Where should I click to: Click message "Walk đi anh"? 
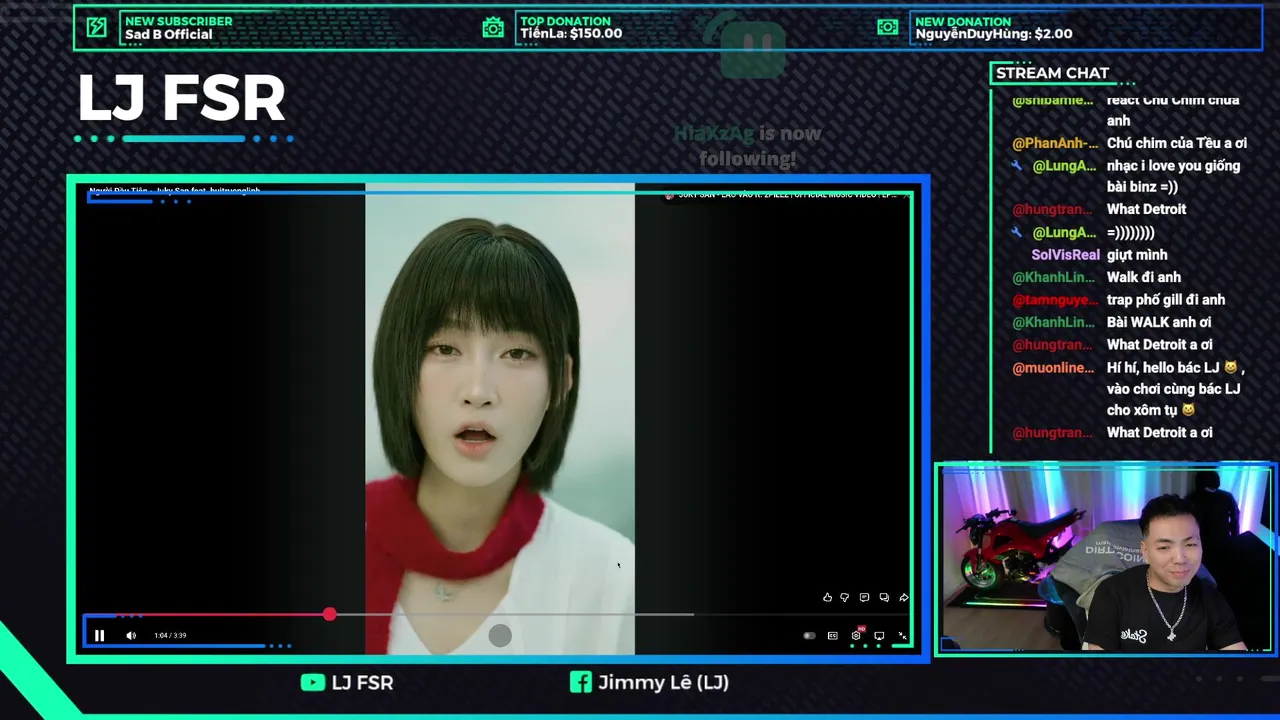click(1144, 277)
